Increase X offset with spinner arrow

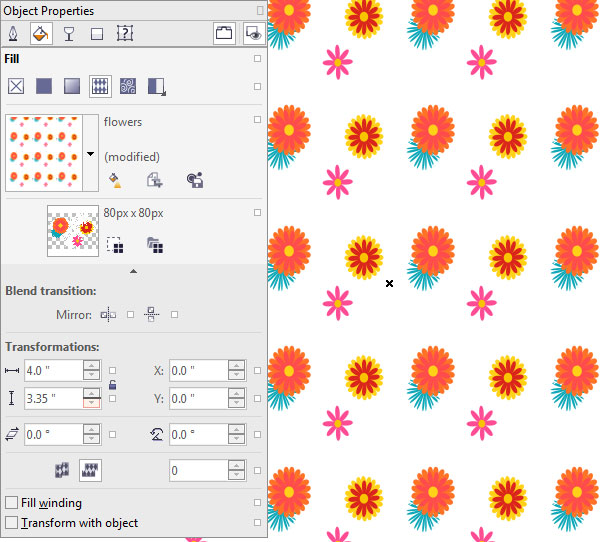coord(236,366)
